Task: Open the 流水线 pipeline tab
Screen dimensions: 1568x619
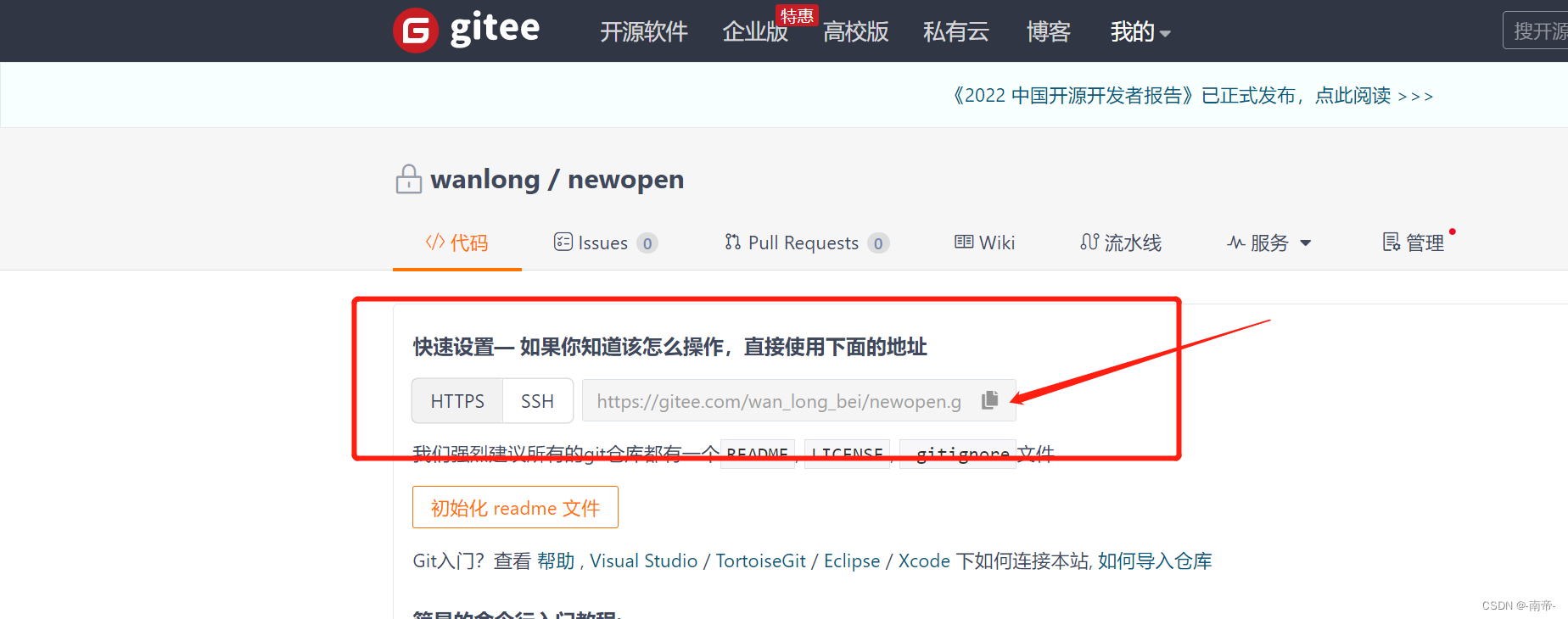Action: pyautogui.click(x=1121, y=243)
